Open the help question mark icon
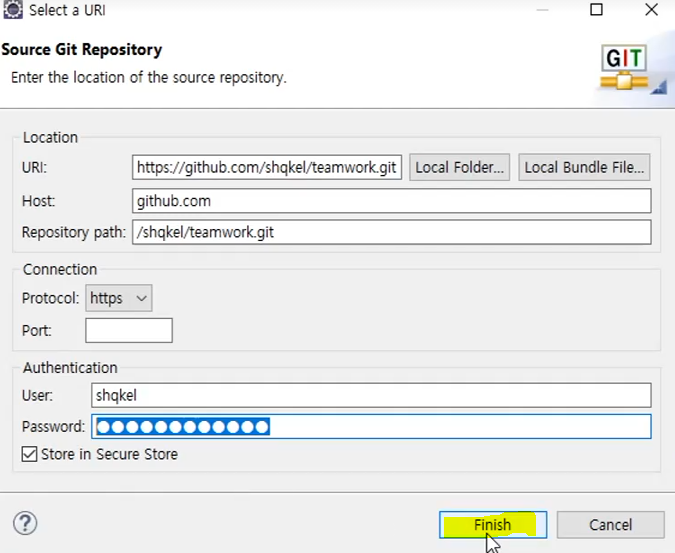 [25, 523]
